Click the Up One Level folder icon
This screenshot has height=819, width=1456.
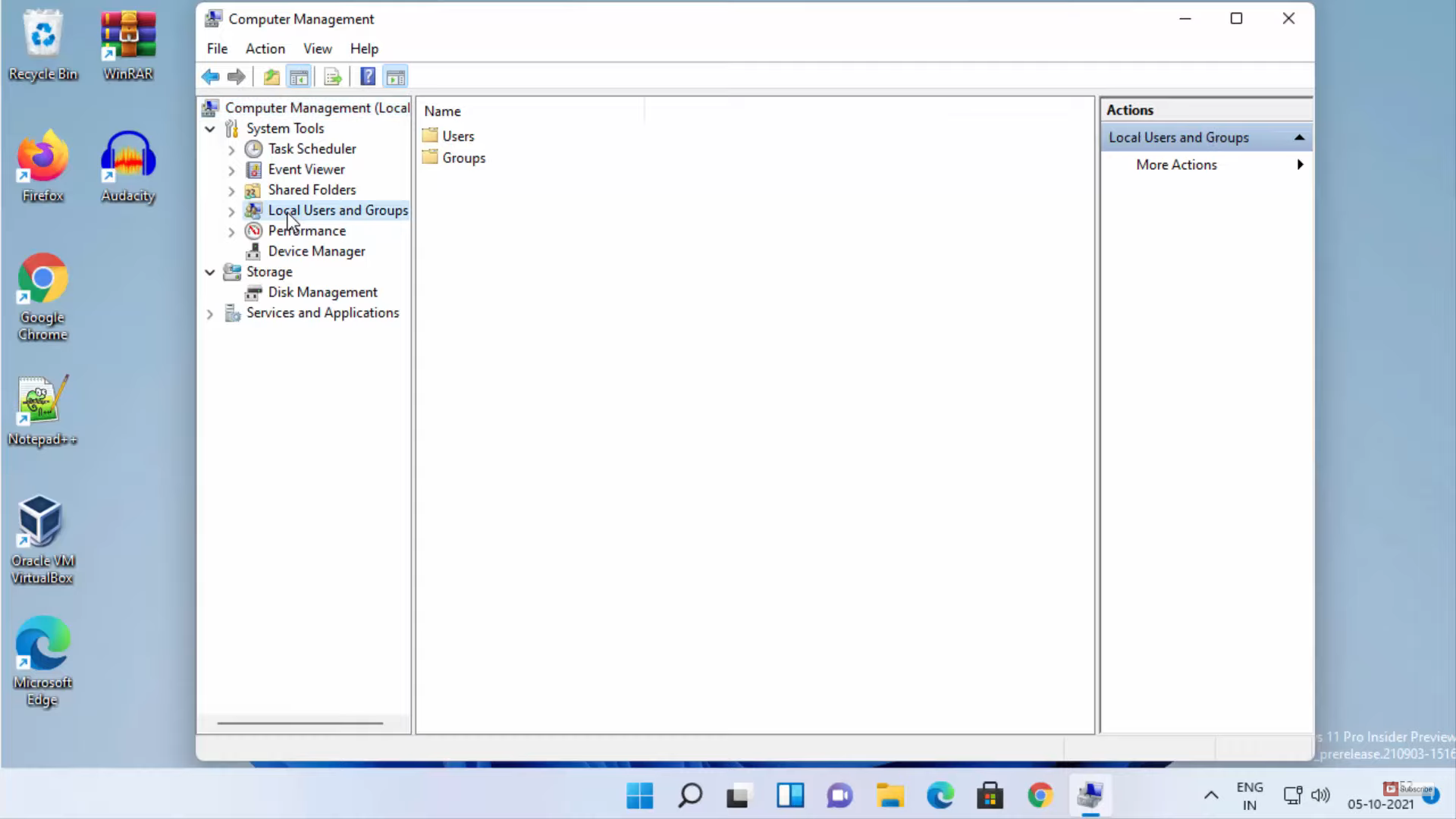coord(271,77)
